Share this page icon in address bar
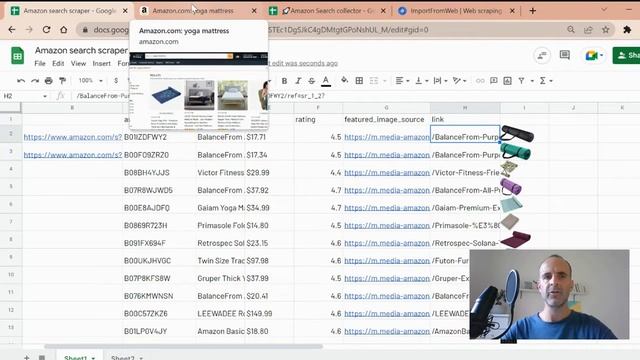 click(588, 29)
